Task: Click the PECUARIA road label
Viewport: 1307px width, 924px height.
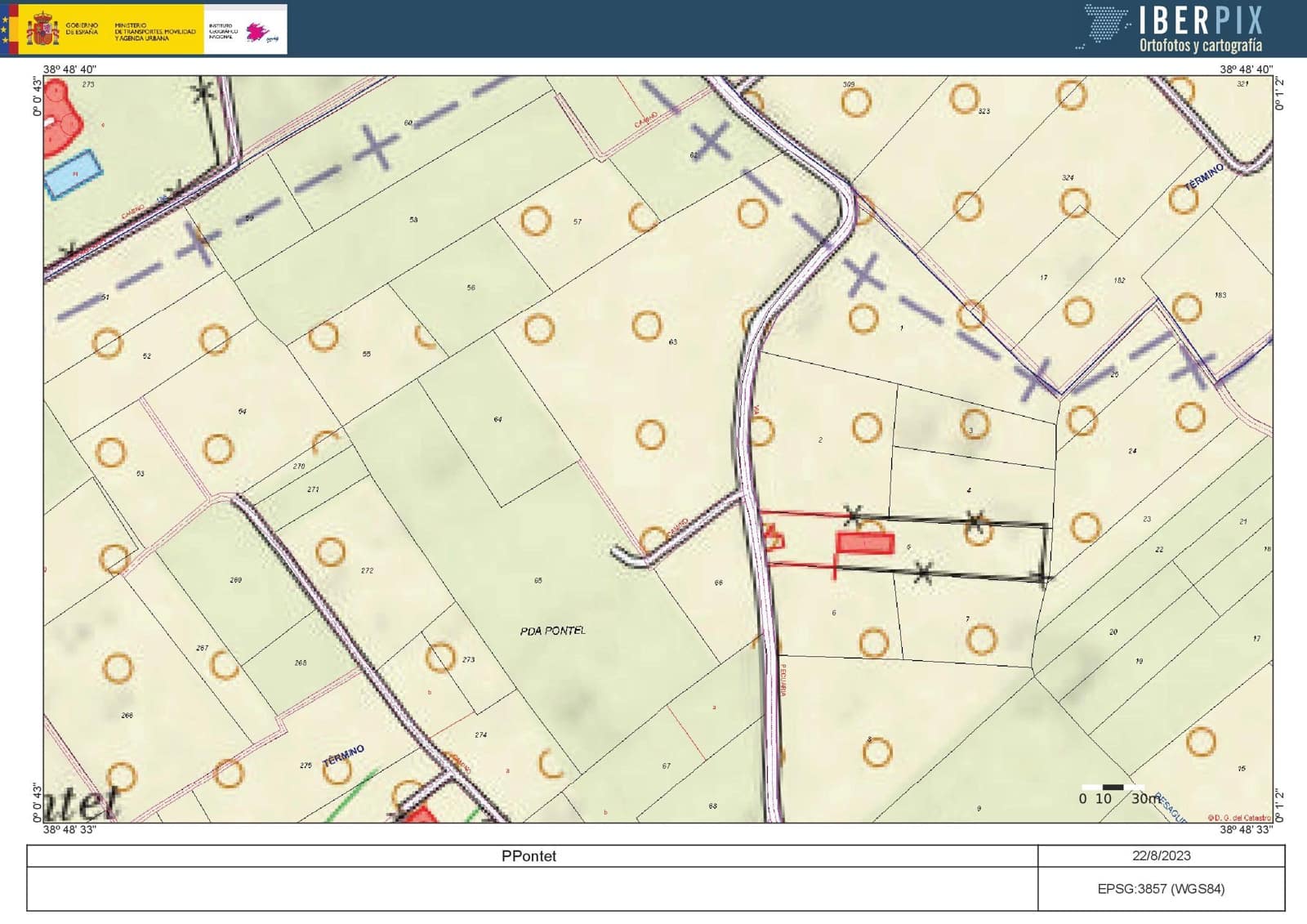Action: tap(782, 680)
